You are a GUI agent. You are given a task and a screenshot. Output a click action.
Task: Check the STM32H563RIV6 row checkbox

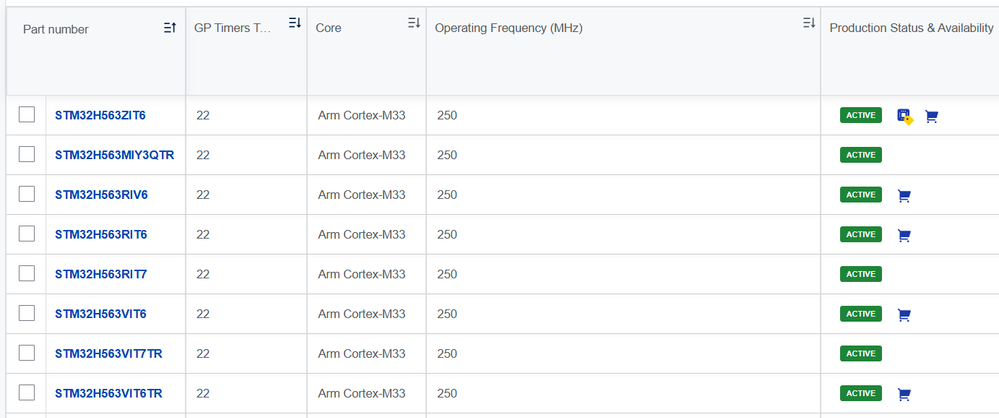point(27,194)
